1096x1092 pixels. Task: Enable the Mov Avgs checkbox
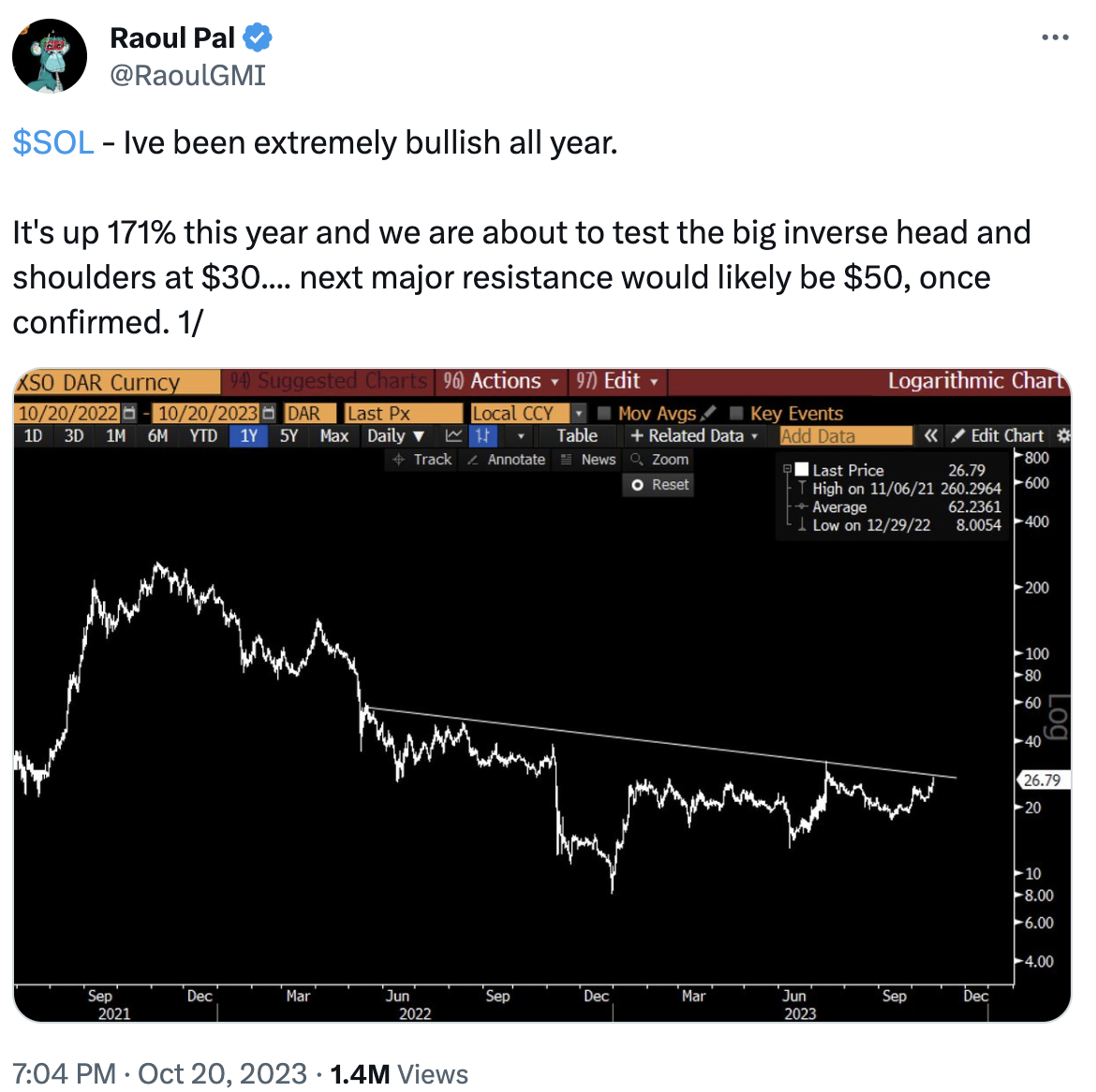click(x=604, y=413)
